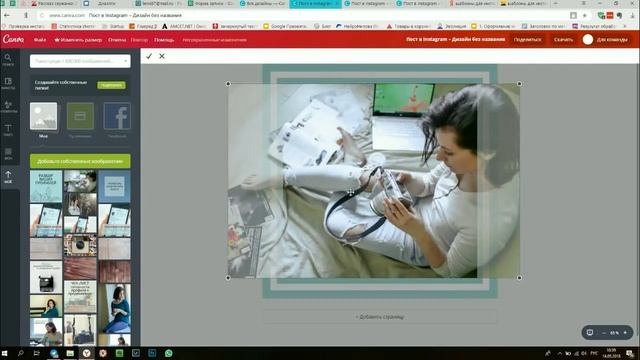
Task: Open the Background panel in sidebar
Action: pos(8,153)
